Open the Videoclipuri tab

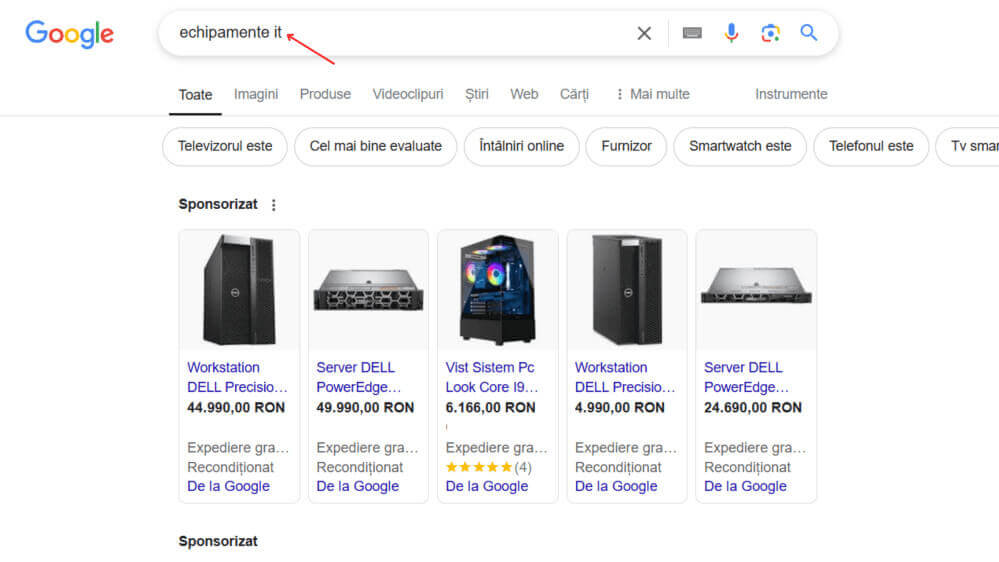click(x=408, y=94)
